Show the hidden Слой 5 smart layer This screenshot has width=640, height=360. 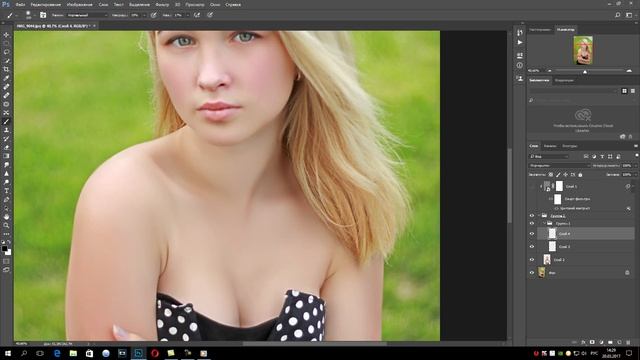(x=532, y=186)
